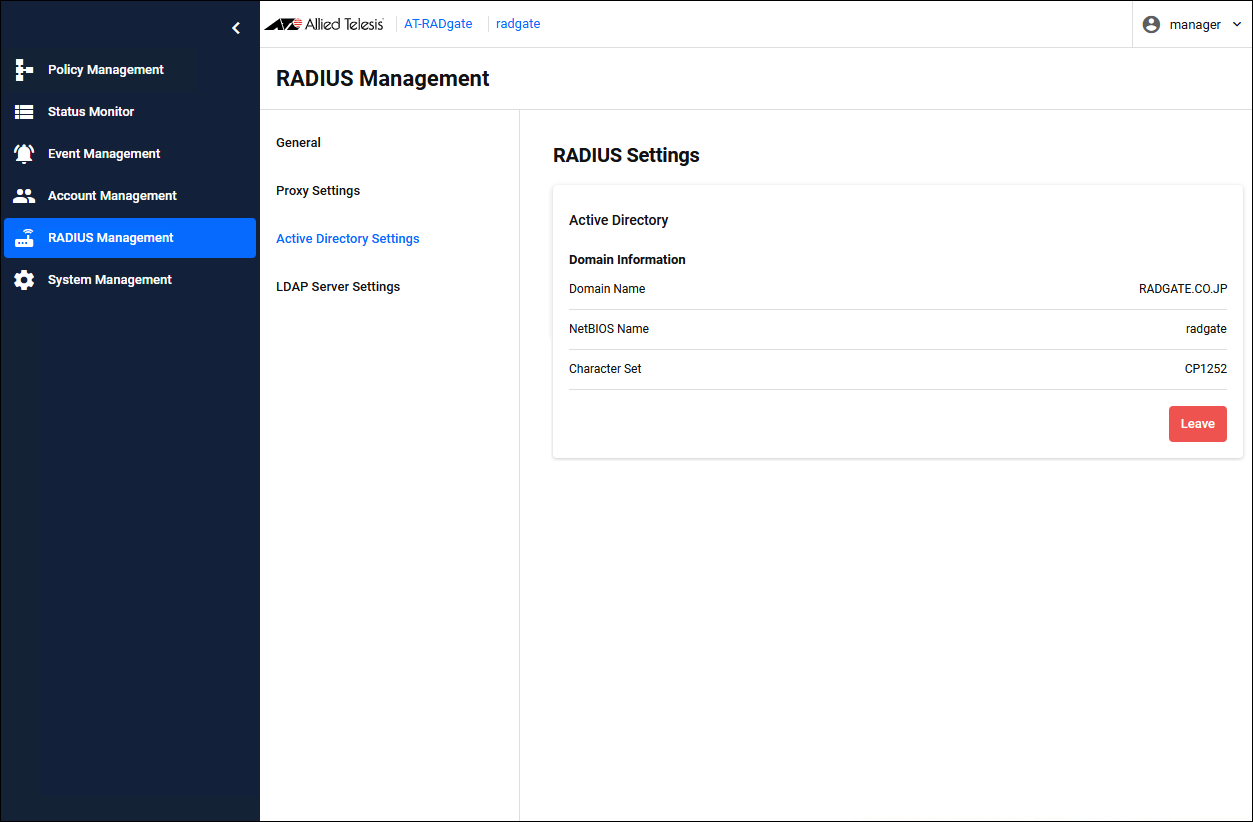Select the Status Monitor list icon
The image size is (1253, 822).
click(24, 112)
